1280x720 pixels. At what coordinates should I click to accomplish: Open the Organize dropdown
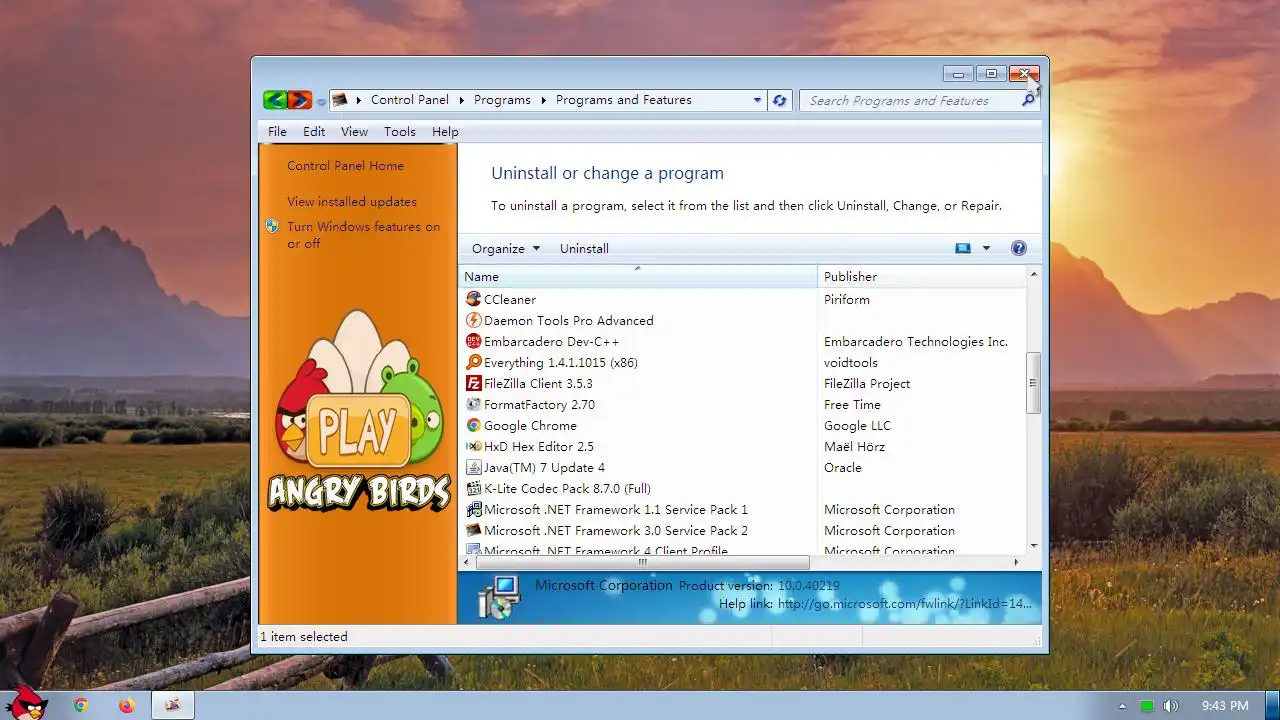[x=506, y=248]
